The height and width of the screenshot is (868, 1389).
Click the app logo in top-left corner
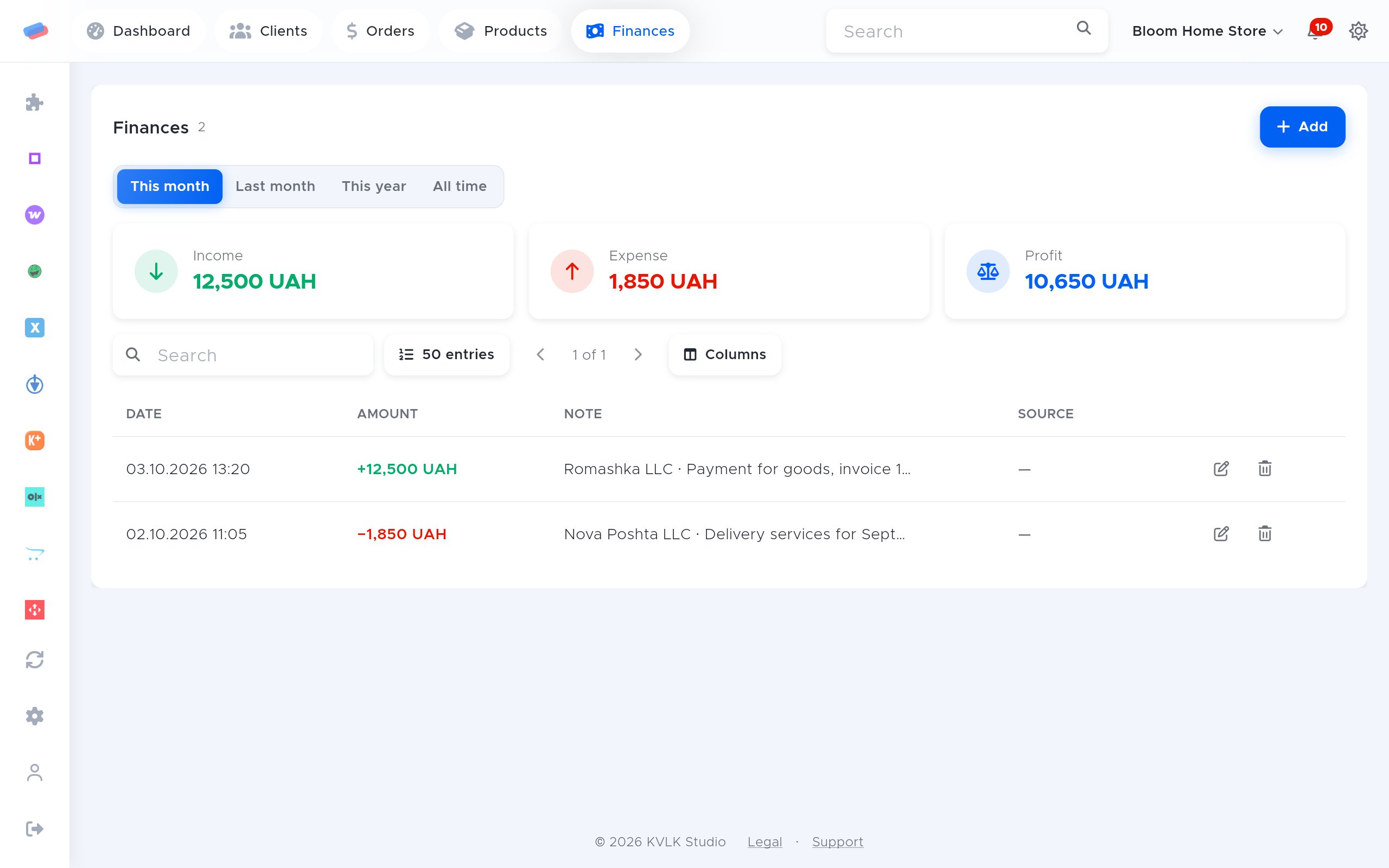tap(36, 30)
